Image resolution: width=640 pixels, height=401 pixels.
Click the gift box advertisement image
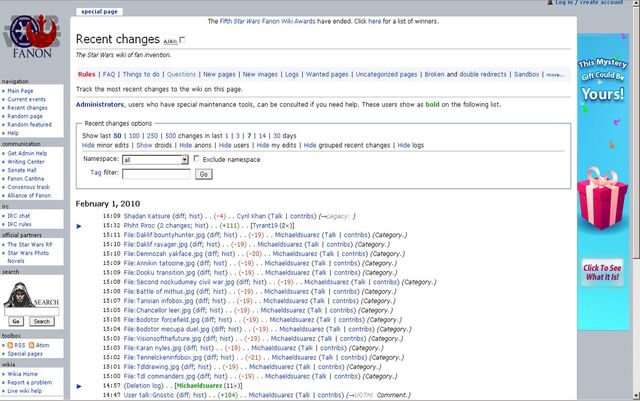pos(603,198)
